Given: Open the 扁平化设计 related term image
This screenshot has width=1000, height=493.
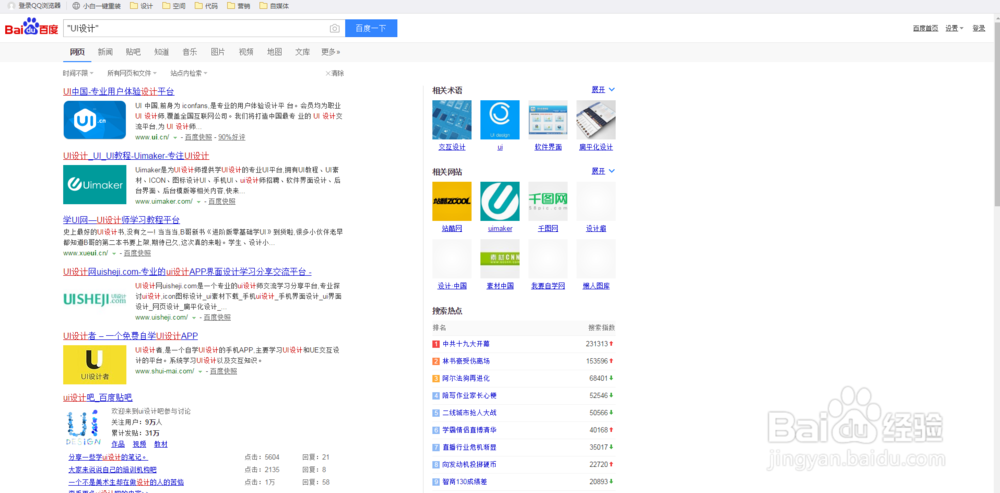Looking at the screenshot, I should 596,120.
